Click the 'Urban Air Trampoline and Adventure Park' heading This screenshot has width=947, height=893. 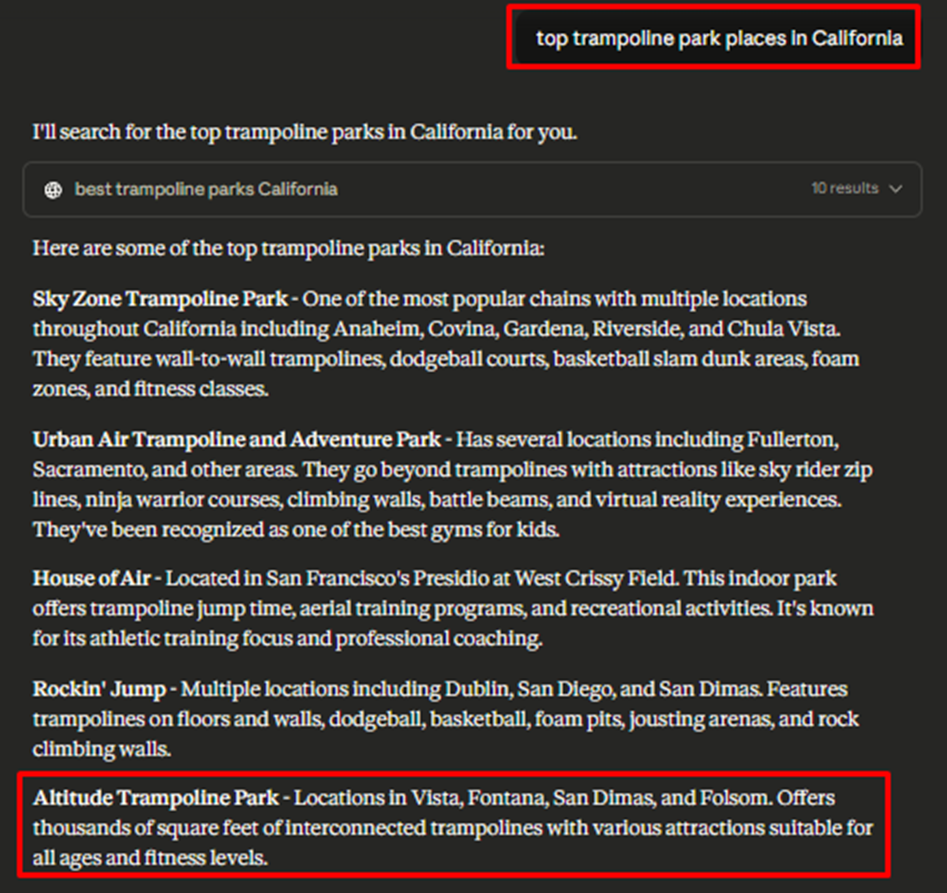237,440
